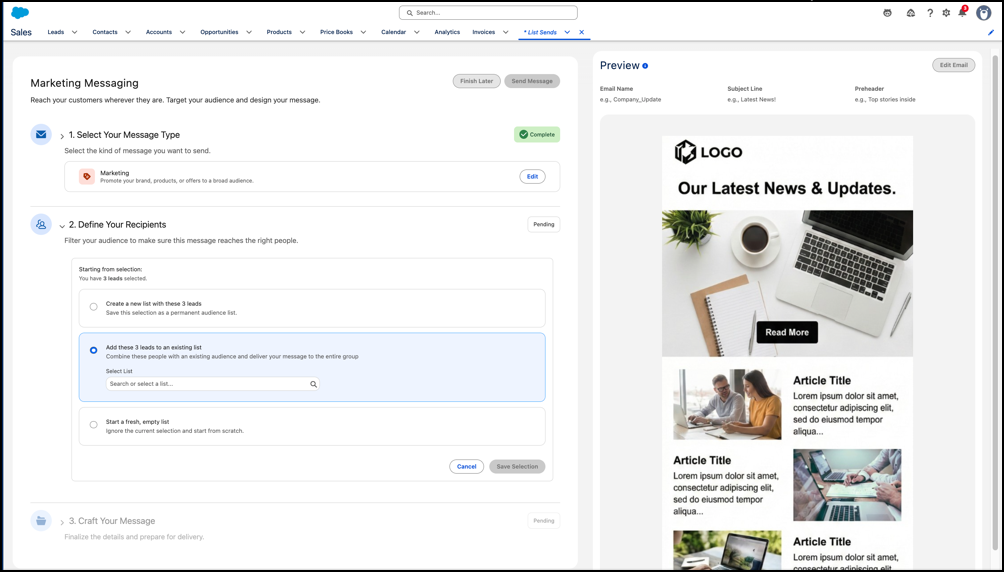The height and width of the screenshot is (572, 1004).
Task: Click the edit navigation pencil icon
Action: click(991, 32)
